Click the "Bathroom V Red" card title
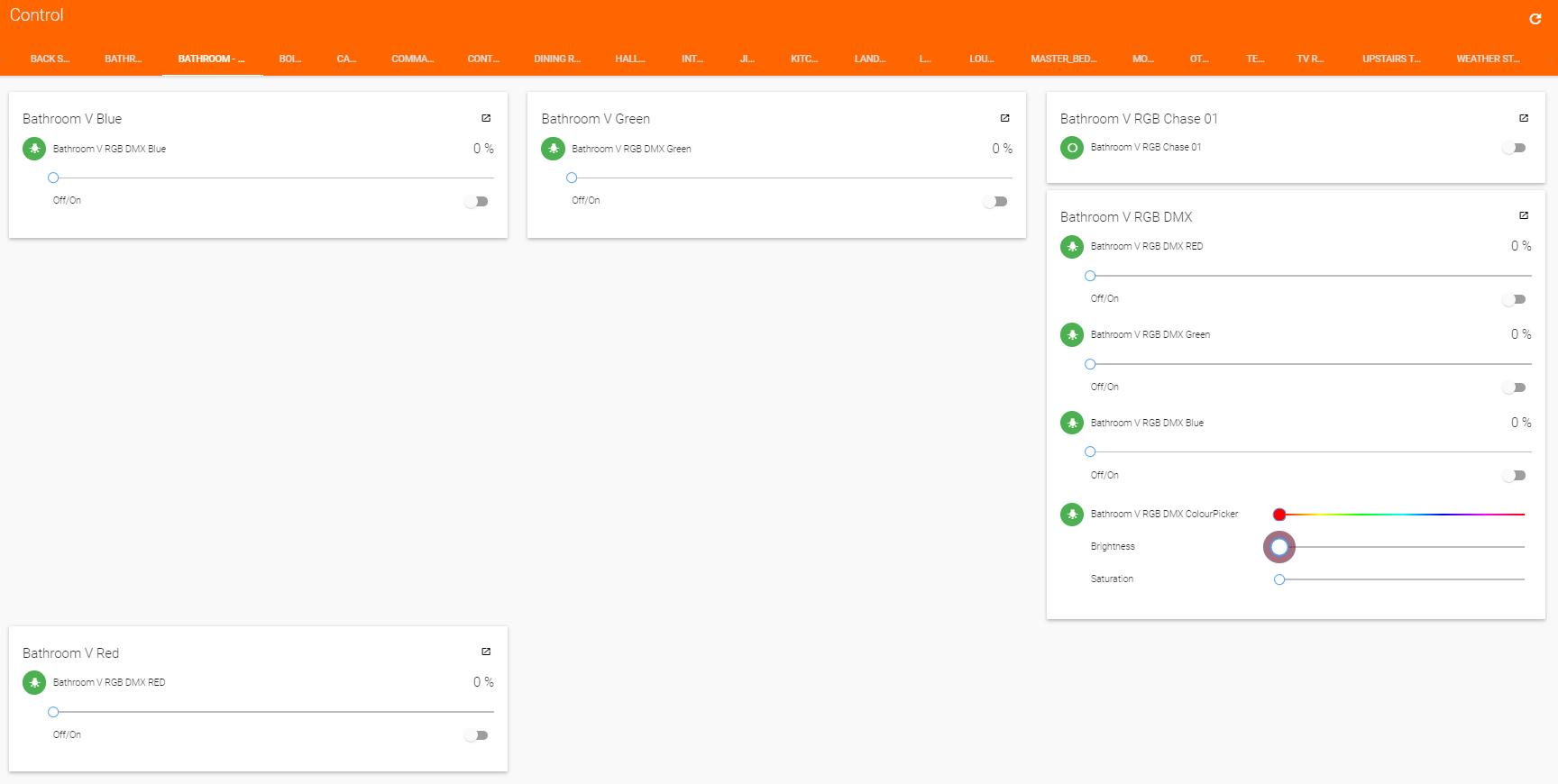This screenshot has width=1558, height=784. [71, 653]
